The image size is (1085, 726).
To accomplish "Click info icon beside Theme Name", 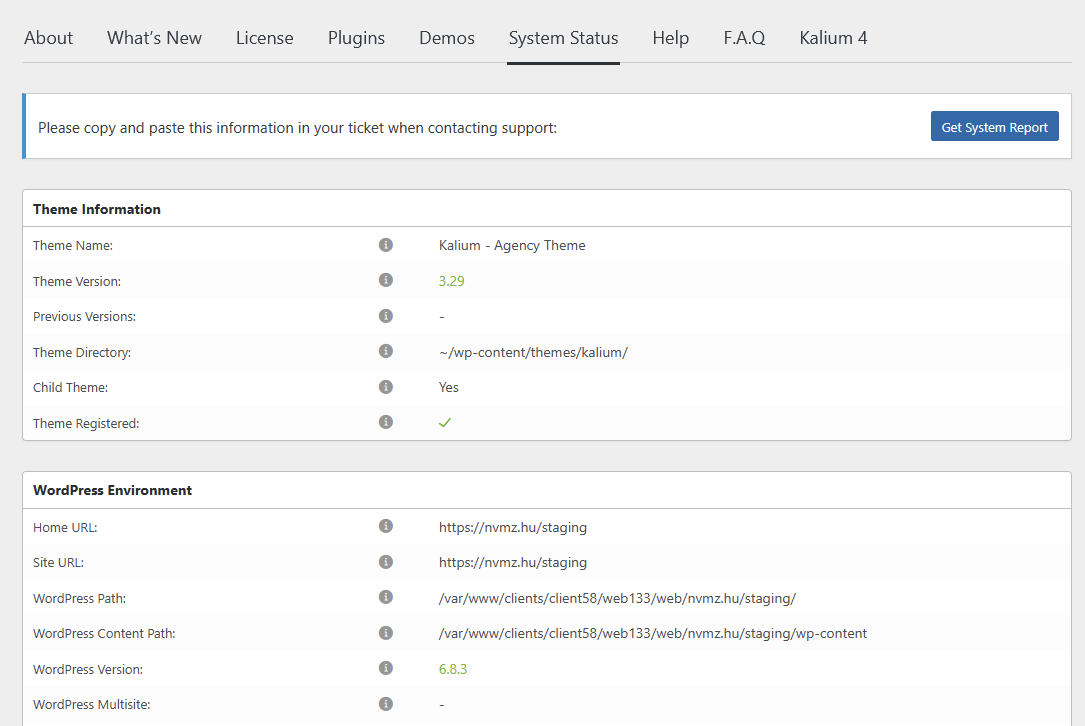I will tap(386, 245).
